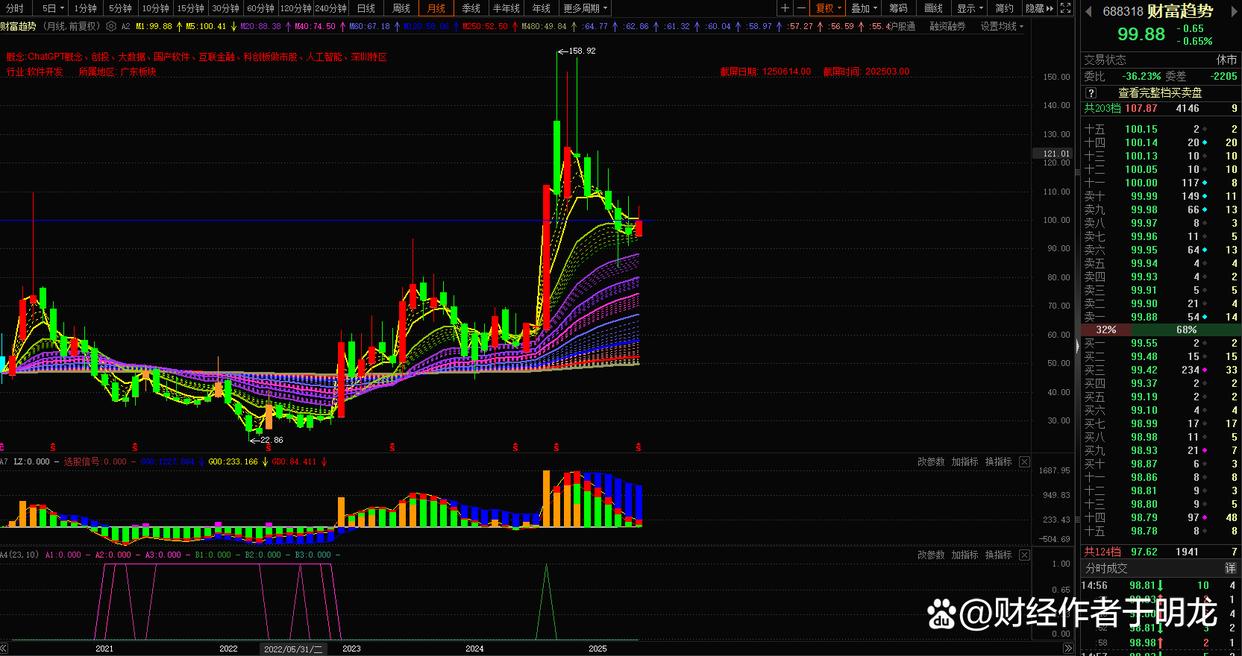Screen dimensions: 1242x656
Task: Click the 2022/05/31 date marker on timeline
Action: point(294,649)
